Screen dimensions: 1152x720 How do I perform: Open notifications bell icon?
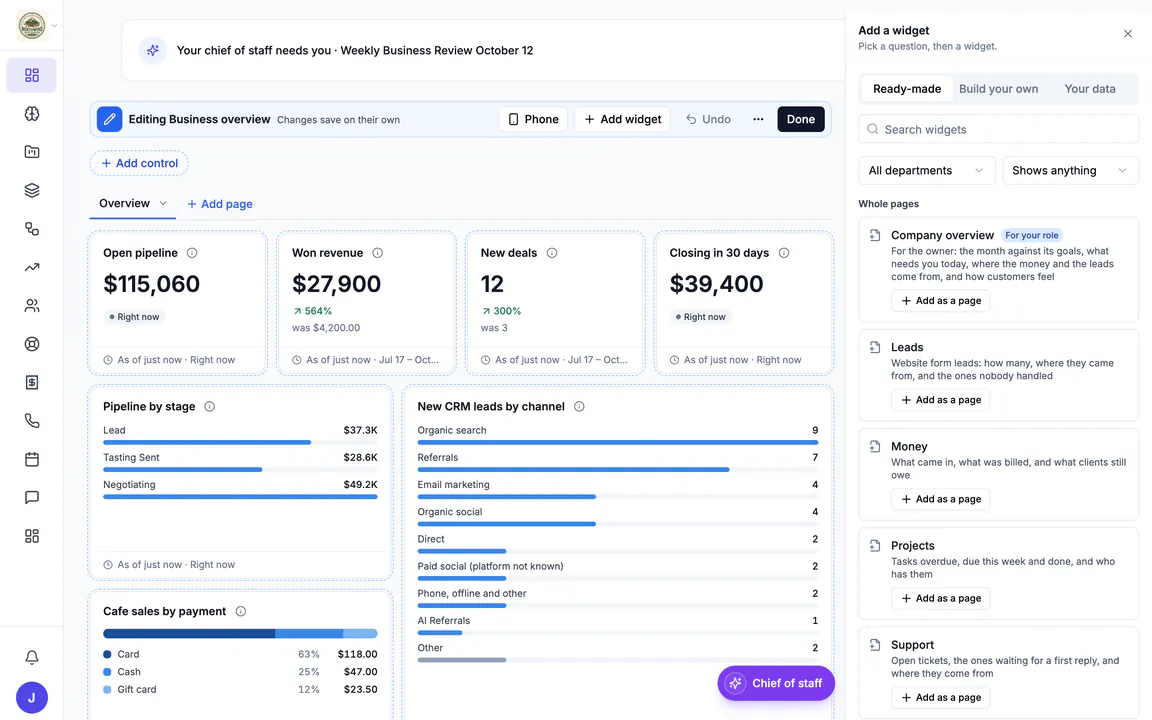coord(32,657)
